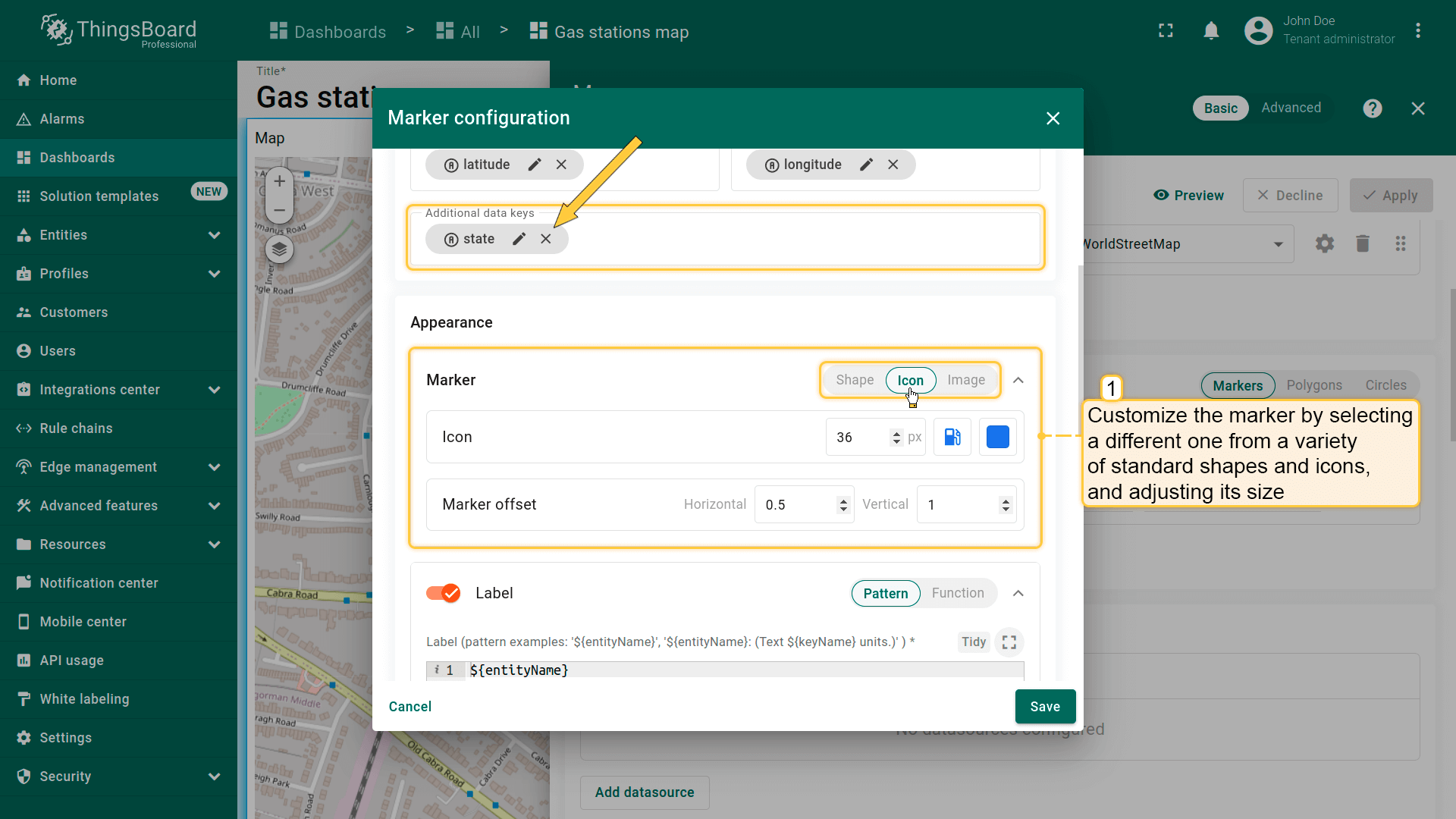Expand the code editor to fullscreen

(x=1009, y=642)
